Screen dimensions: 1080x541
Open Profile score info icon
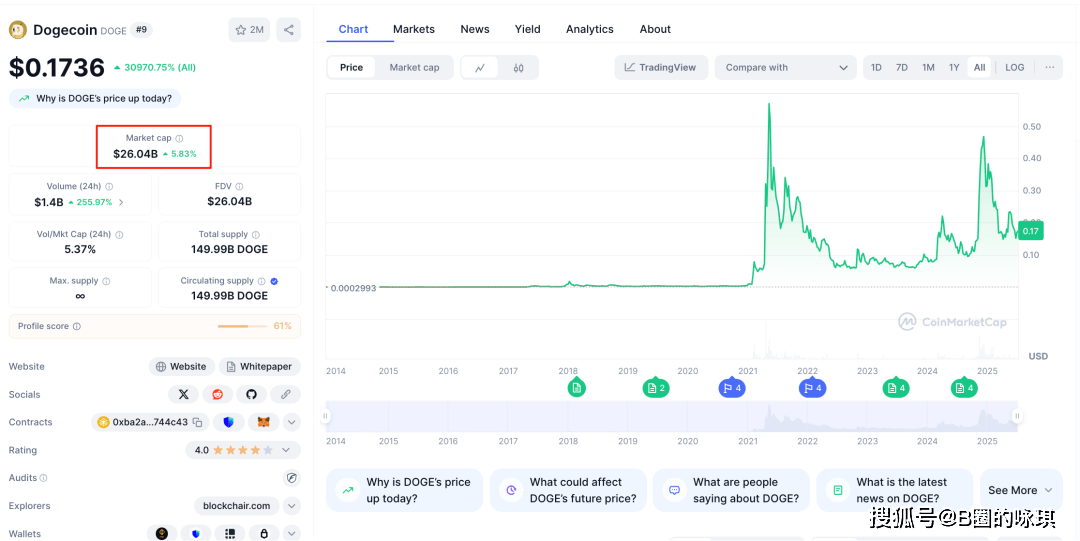pyautogui.click(x=76, y=326)
